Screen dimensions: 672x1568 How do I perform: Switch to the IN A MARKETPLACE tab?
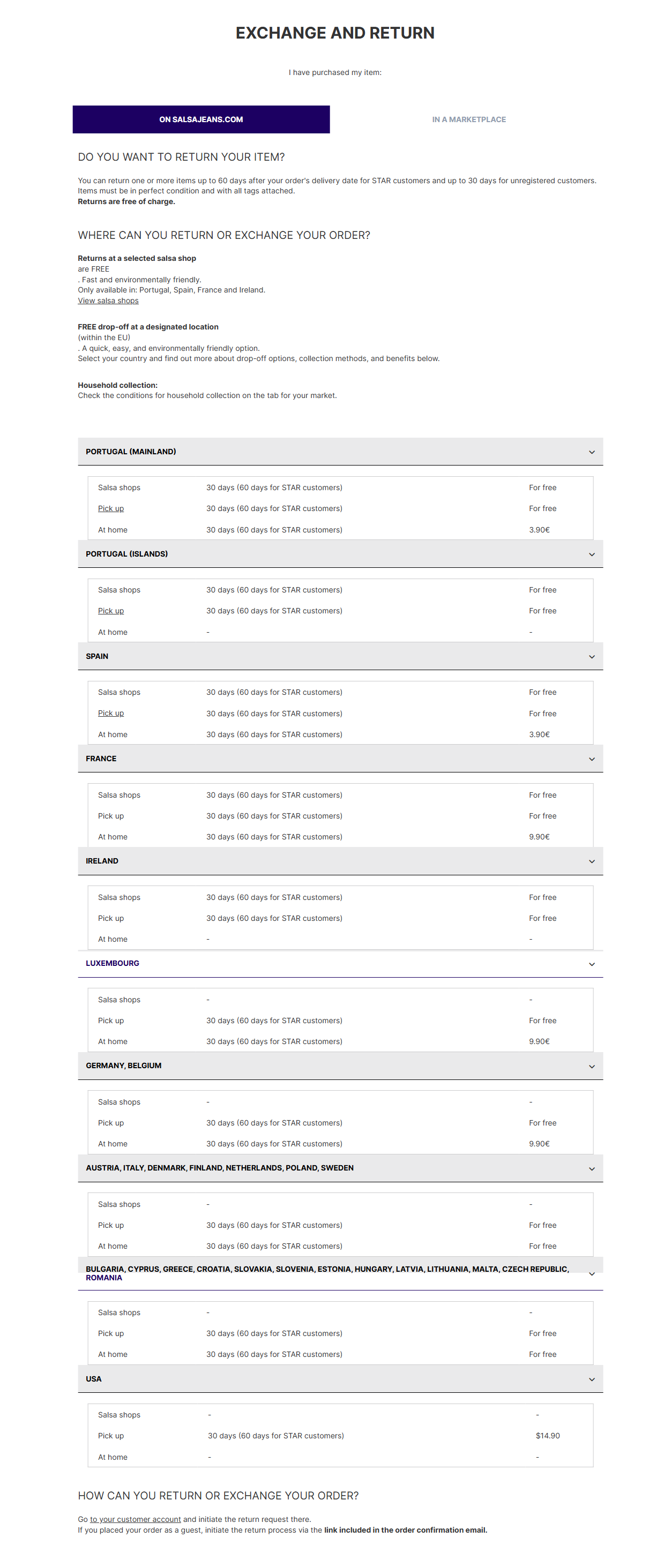point(469,119)
